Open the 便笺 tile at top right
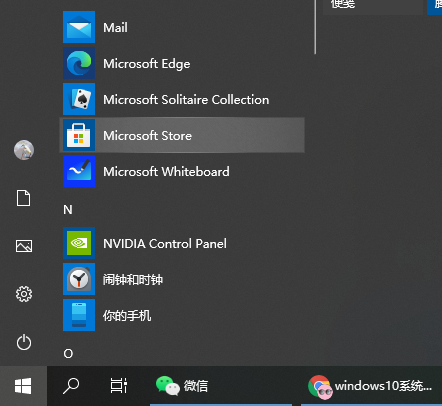442x406 pixels. pyautogui.click(x=373, y=7)
